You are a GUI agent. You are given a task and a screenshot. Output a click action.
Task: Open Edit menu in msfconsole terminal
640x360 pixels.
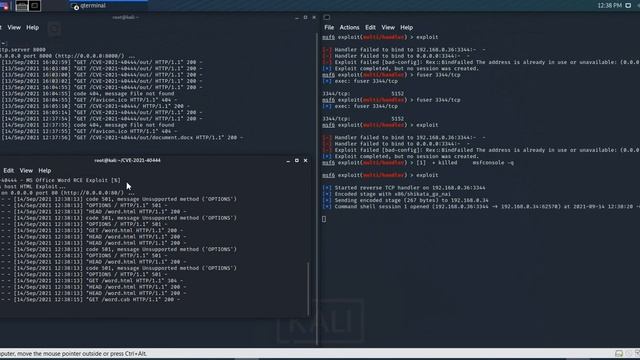pos(370,27)
